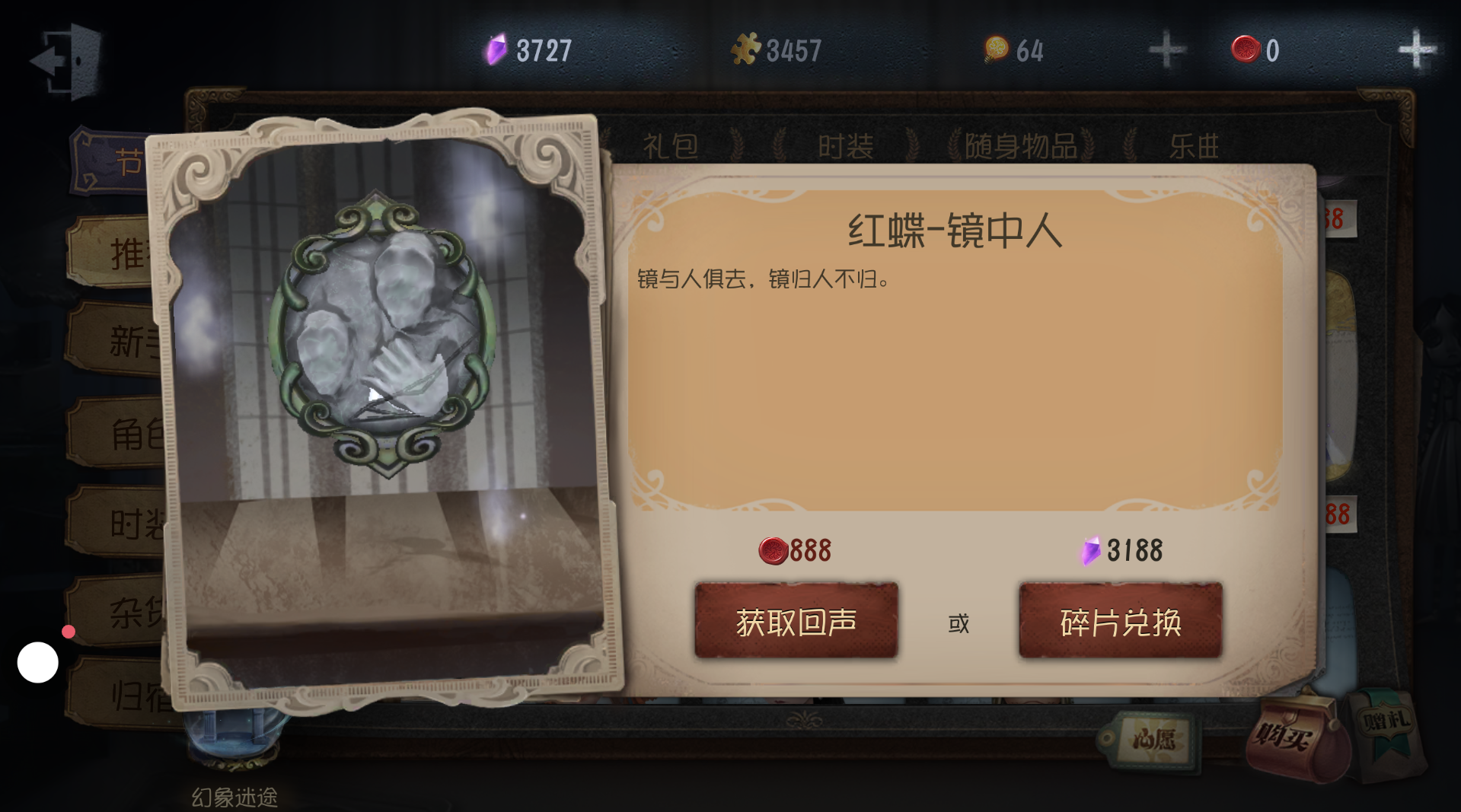The image size is (1461, 812).
Task: Tap the mirror item preview card
Action: (x=384, y=411)
